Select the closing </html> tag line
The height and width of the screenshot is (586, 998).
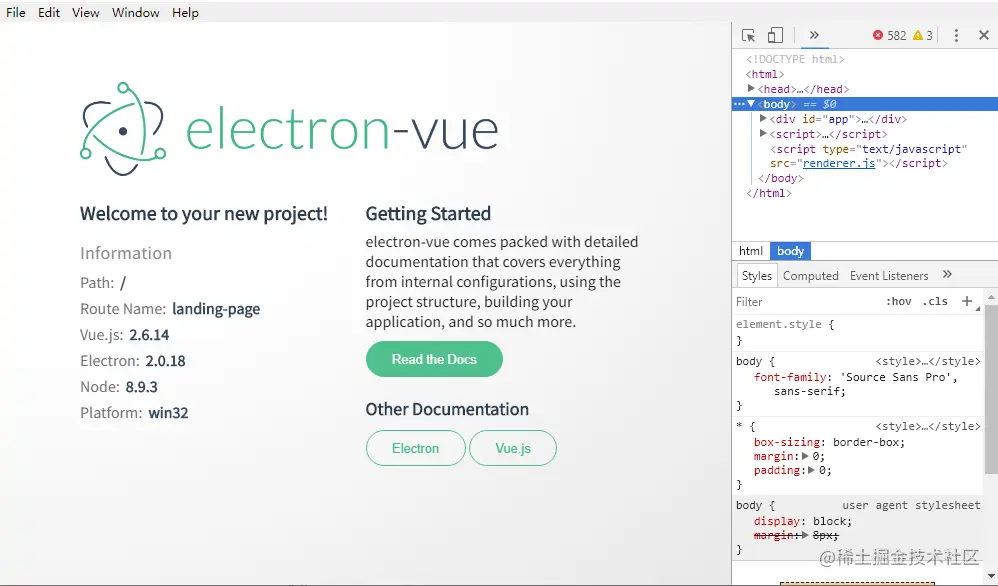coord(769,193)
